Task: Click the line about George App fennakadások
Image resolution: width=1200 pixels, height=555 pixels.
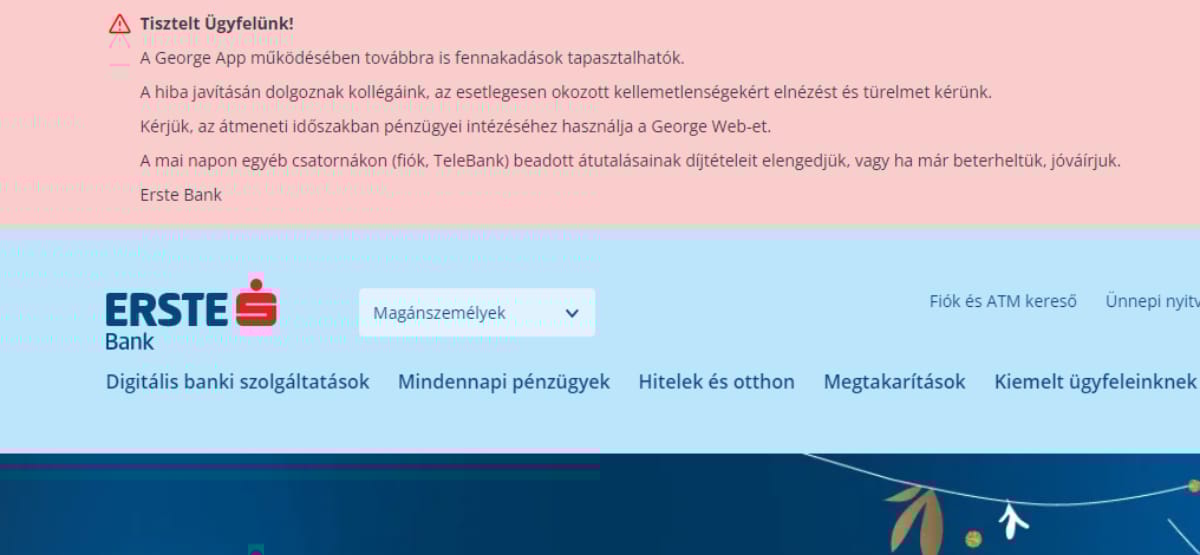Action: tap(412, 57)
